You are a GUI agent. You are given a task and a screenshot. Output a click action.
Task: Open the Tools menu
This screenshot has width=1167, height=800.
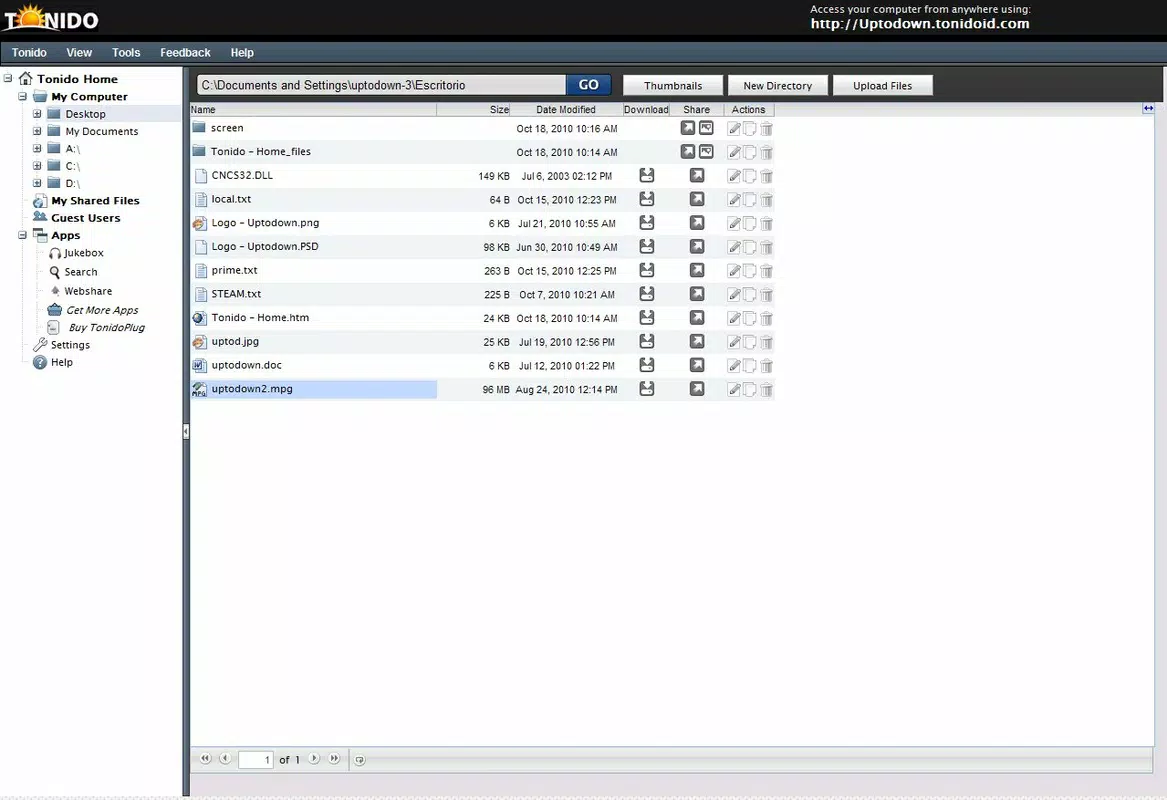(126, 53)
